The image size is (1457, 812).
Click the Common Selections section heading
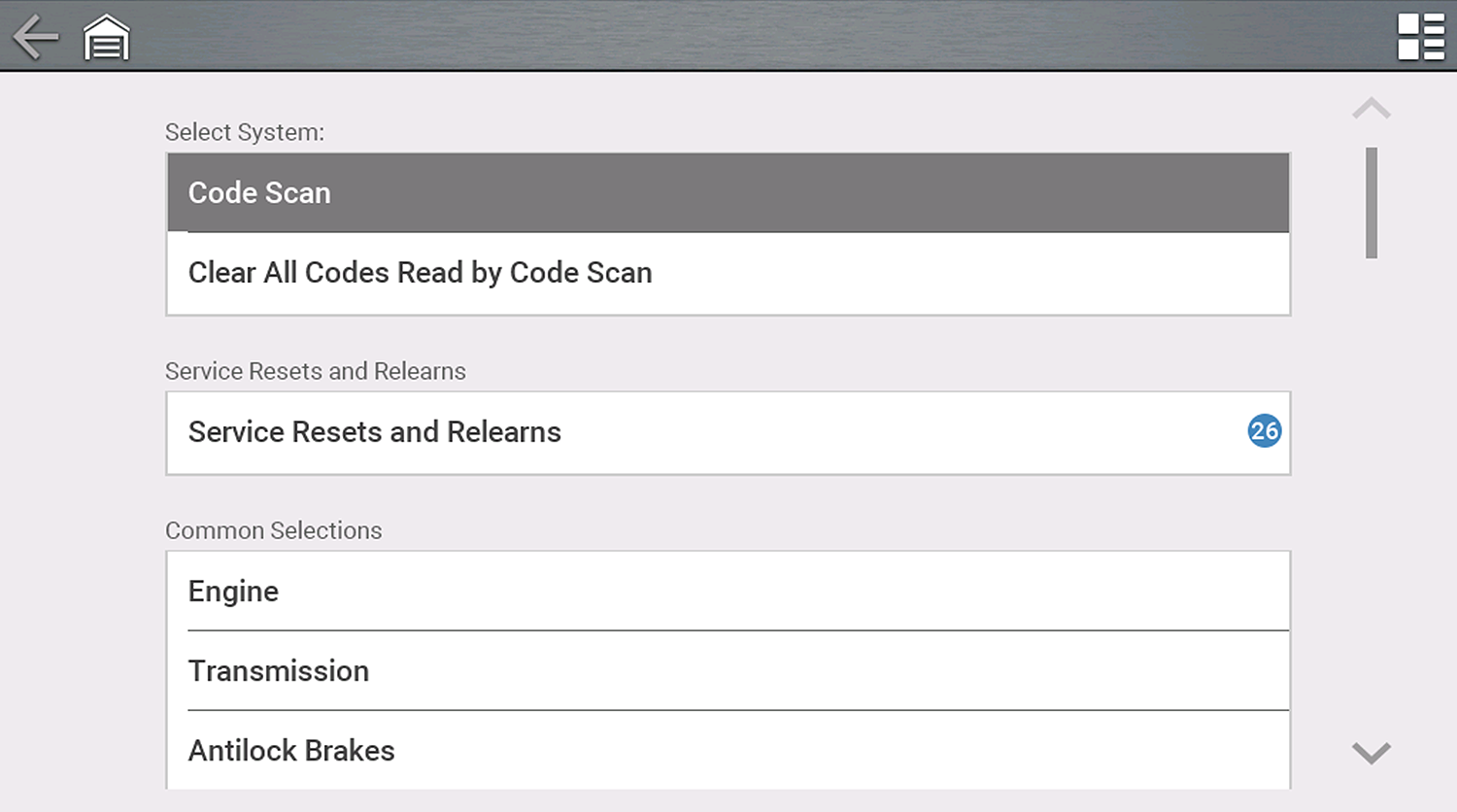(x=274, y=530)
